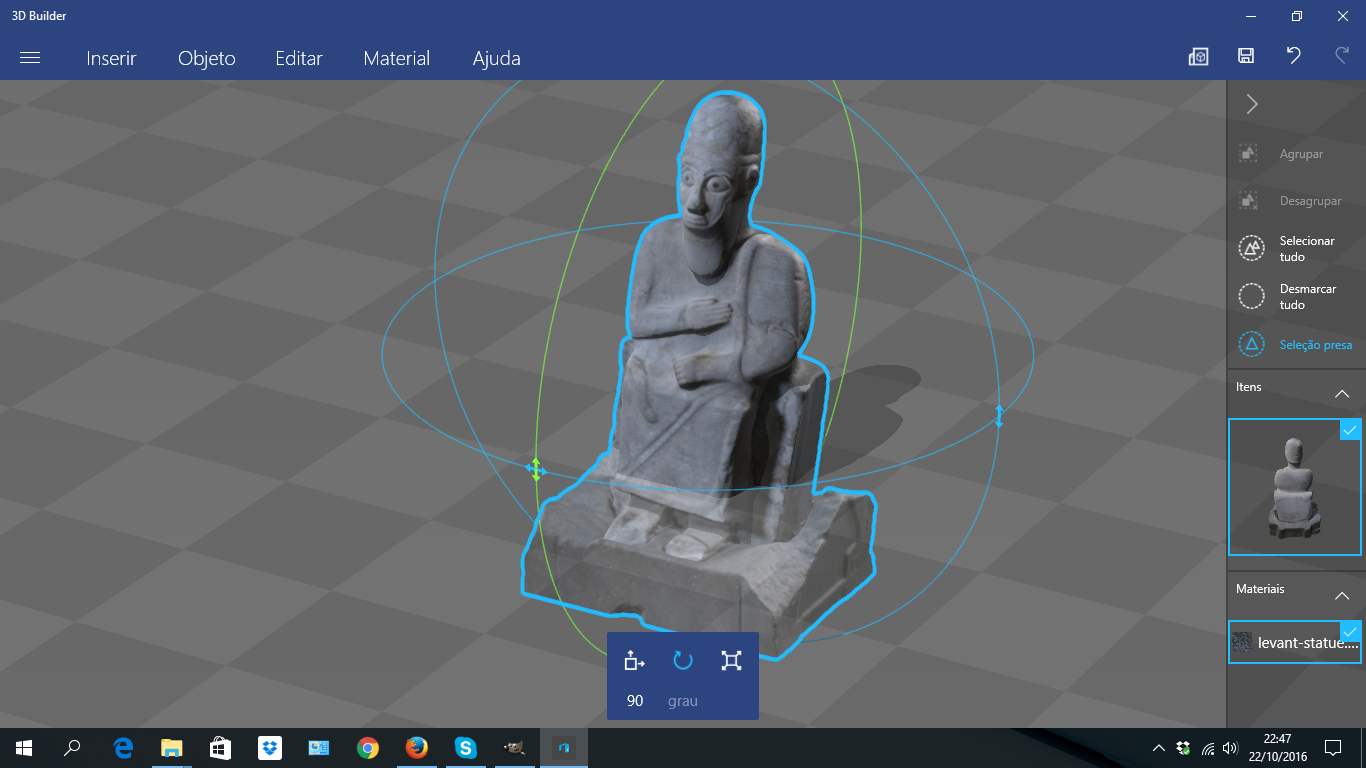Uncheck the statue item checkbox

(x=1350, y=430)
